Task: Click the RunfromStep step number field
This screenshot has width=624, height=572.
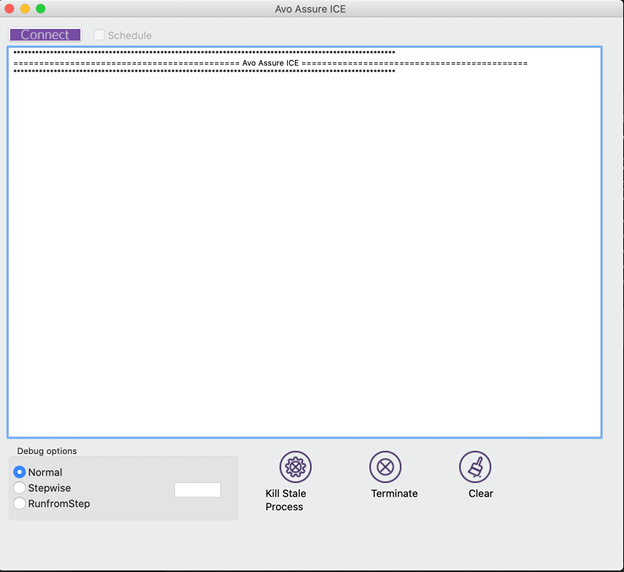Action: click(x=197, y=490)
